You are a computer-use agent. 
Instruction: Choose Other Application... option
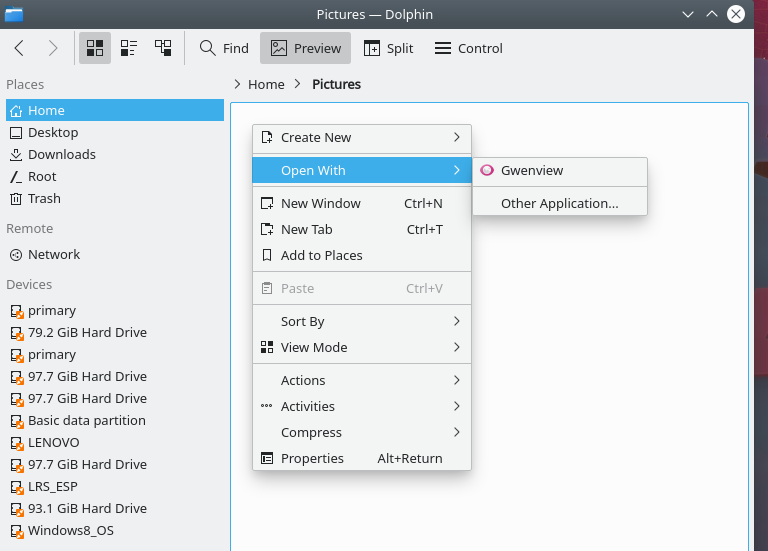point(560,203)
